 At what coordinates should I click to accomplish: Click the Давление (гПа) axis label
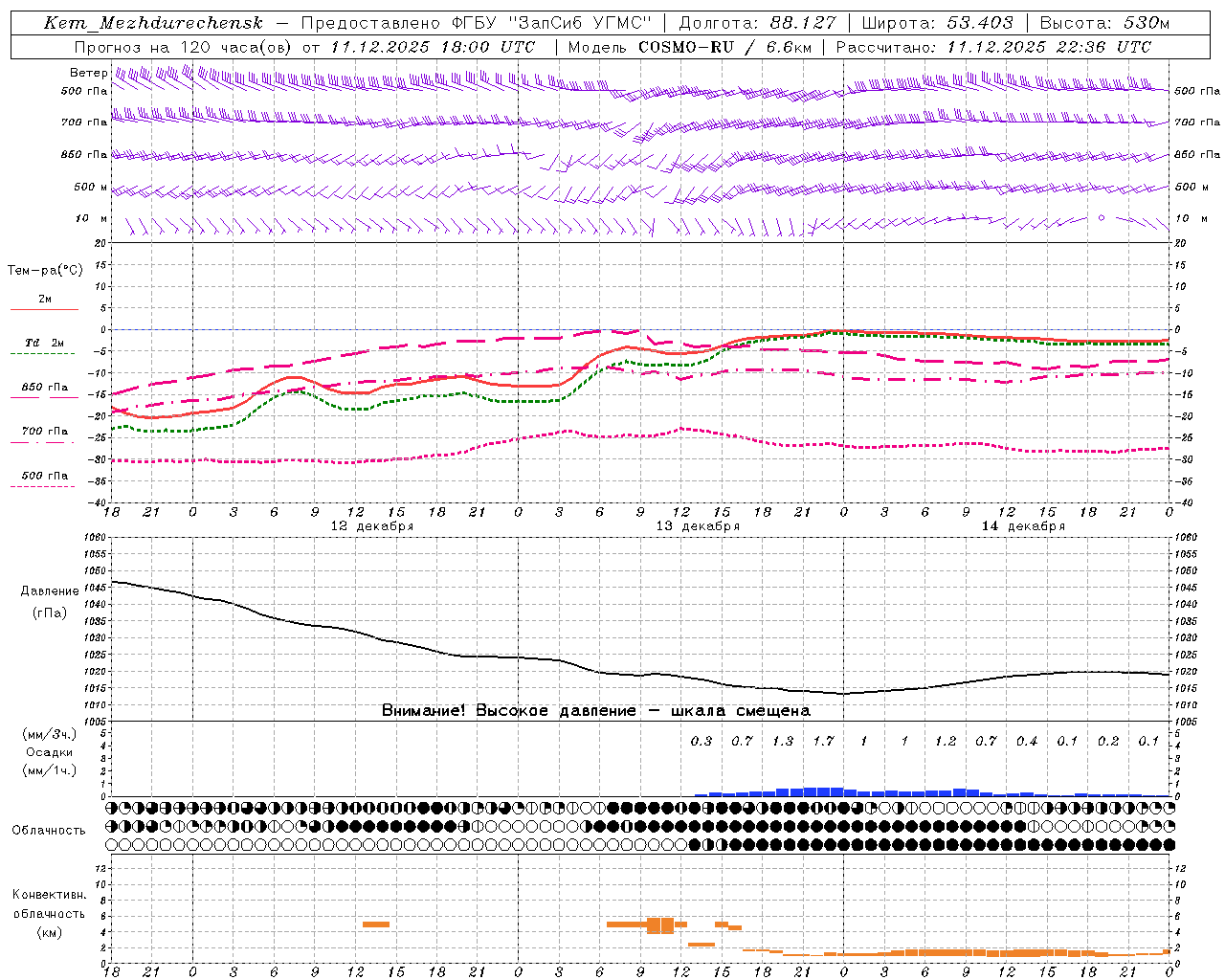point(50,602)
